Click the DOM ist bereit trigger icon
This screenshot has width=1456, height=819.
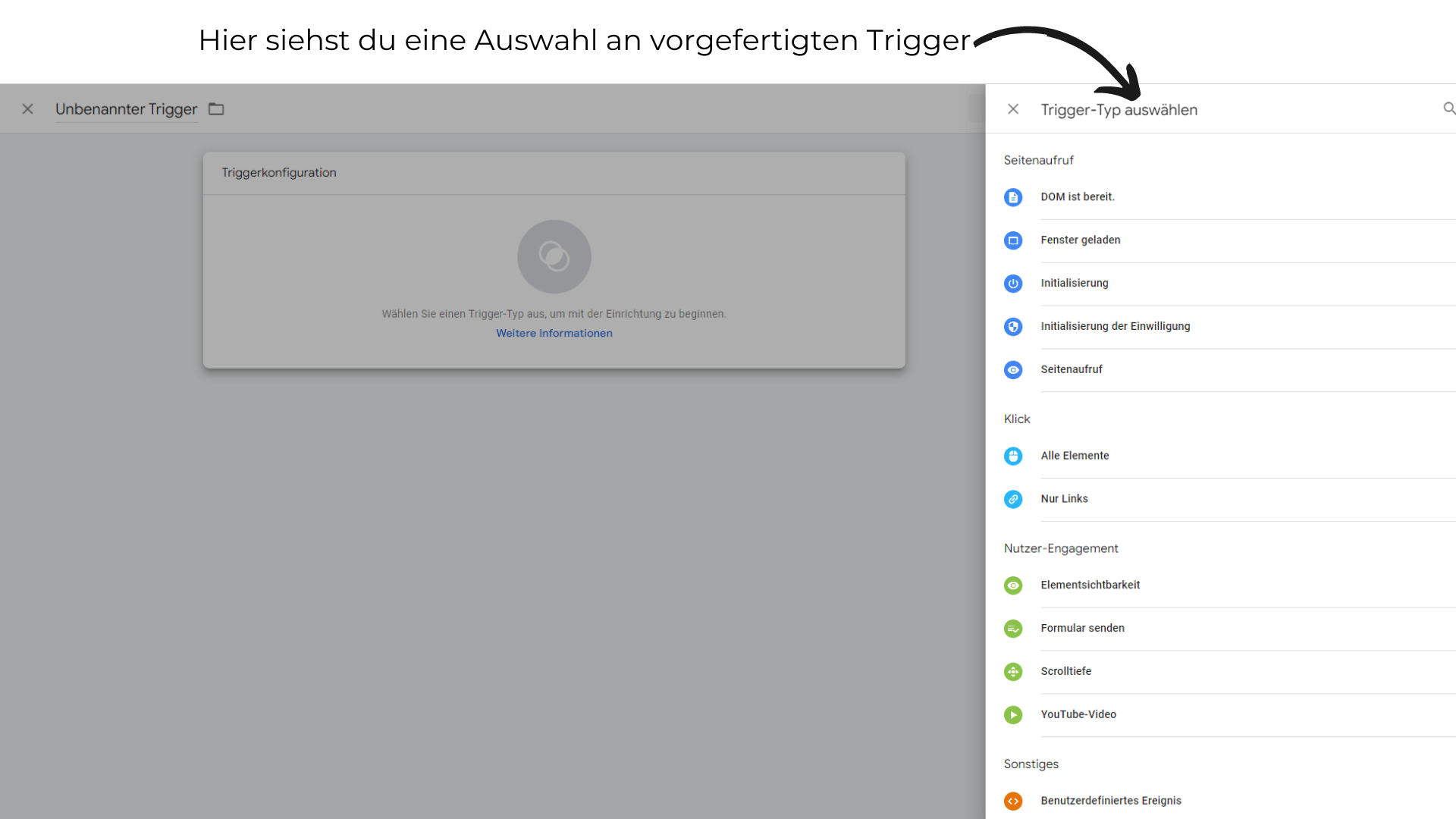point(1013,197)
